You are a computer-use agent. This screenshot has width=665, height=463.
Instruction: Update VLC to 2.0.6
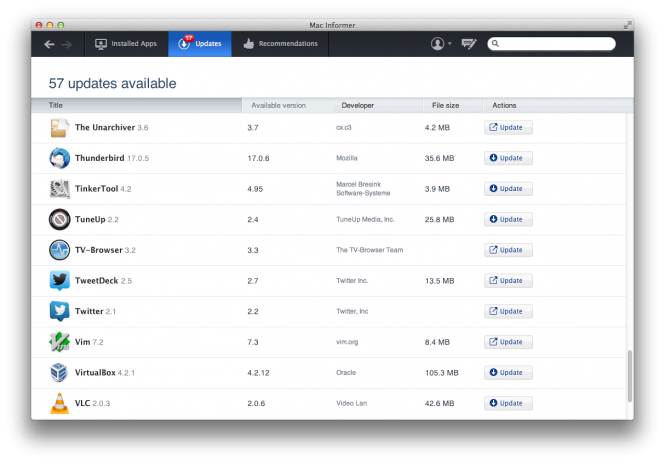pos(508,403)
